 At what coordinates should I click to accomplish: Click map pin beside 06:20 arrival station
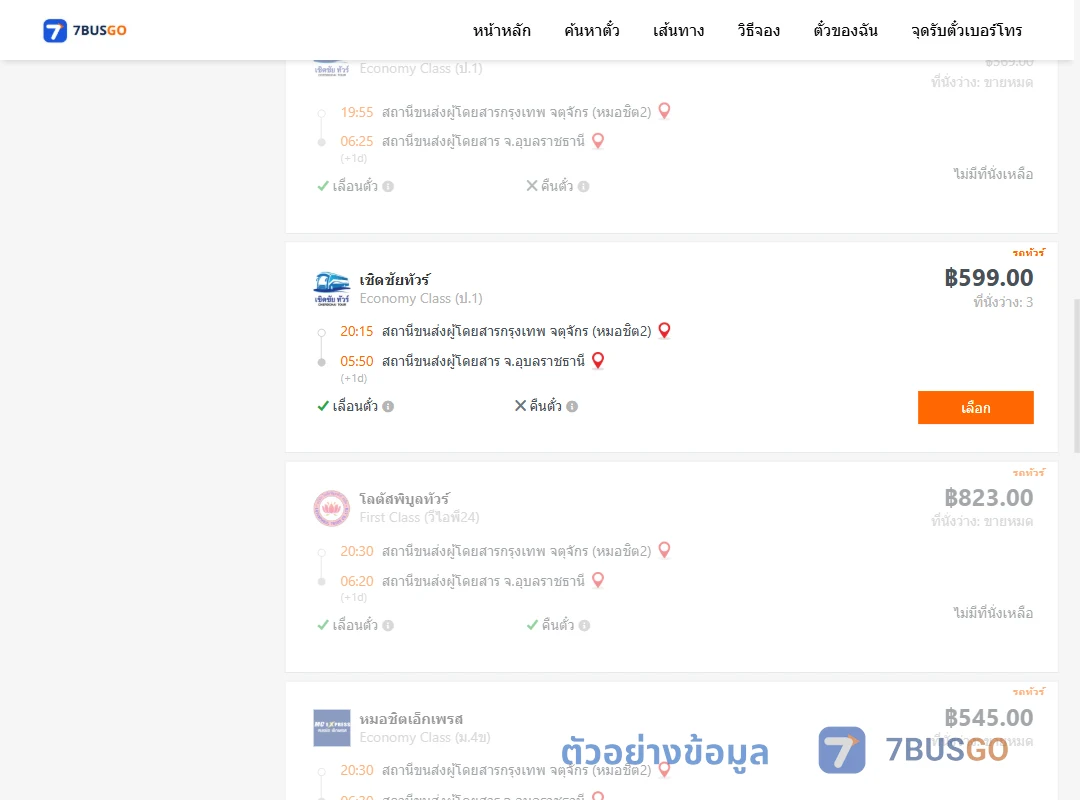[598, 580]
